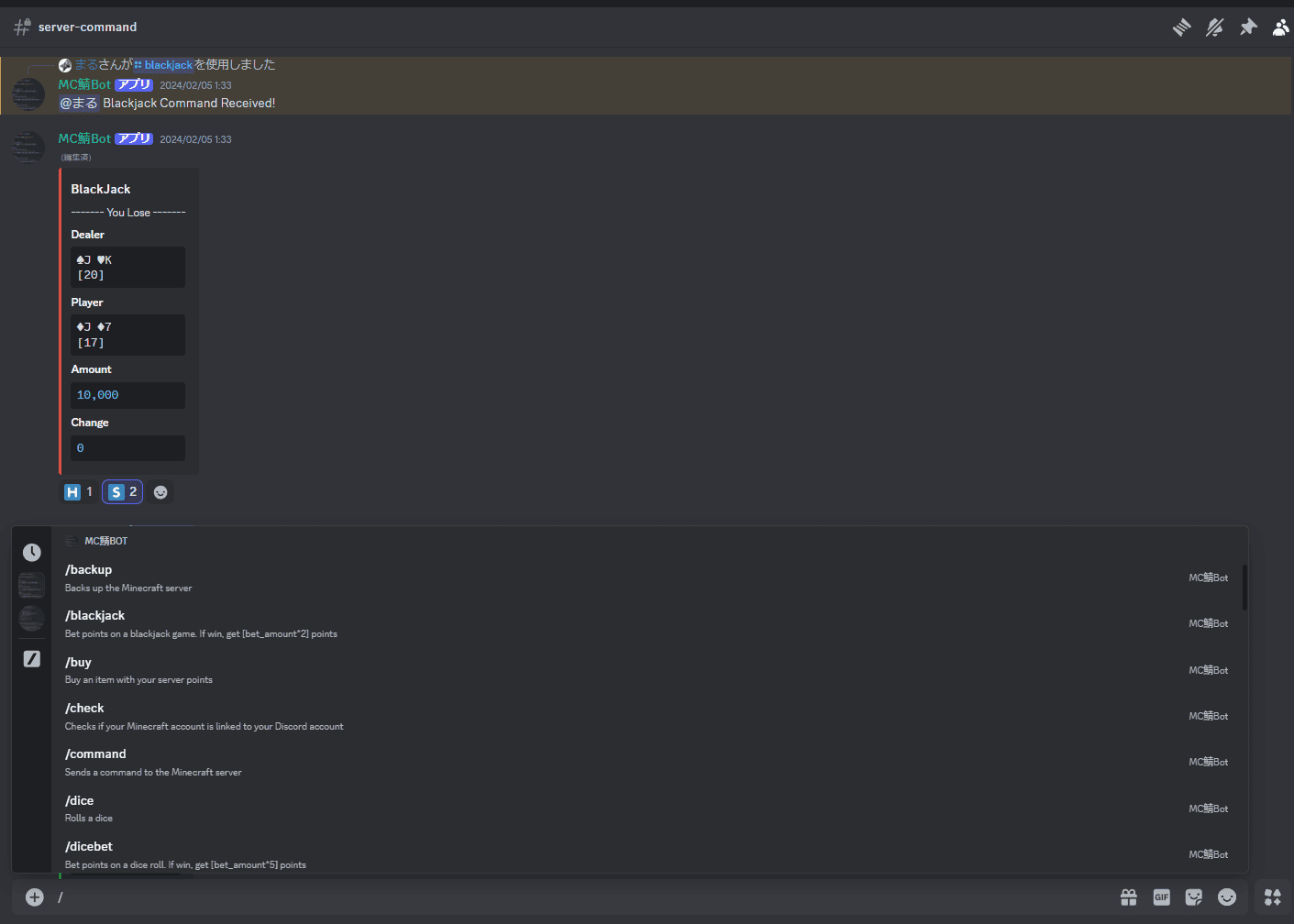The width and height of the screenshot is (1294, 924).
Task: Choose /check from the command list
Action: coord(84,708)
